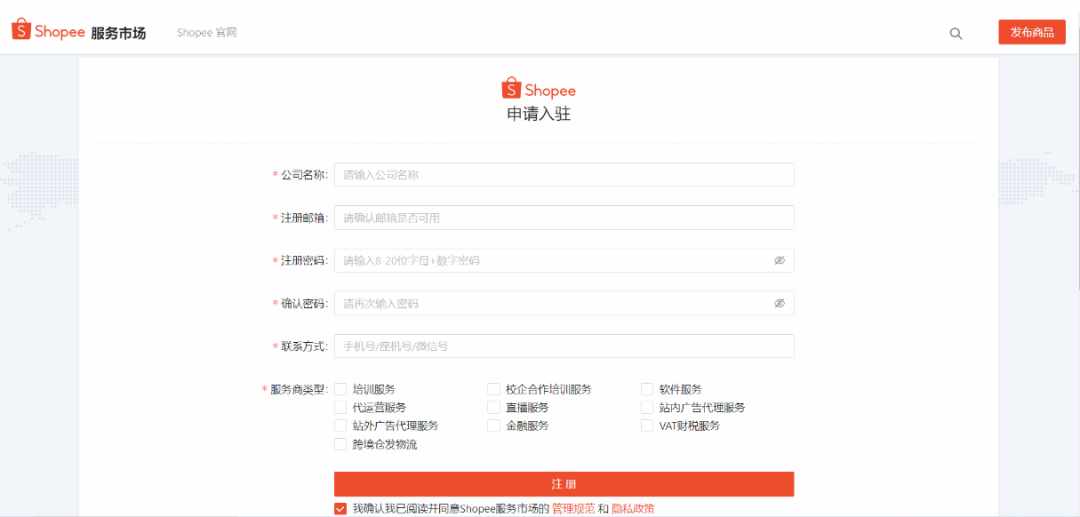Focus the 公司名称 input field
Image resolution: width=1080 pixels, height=517 pixels.
tap(564, 175)
